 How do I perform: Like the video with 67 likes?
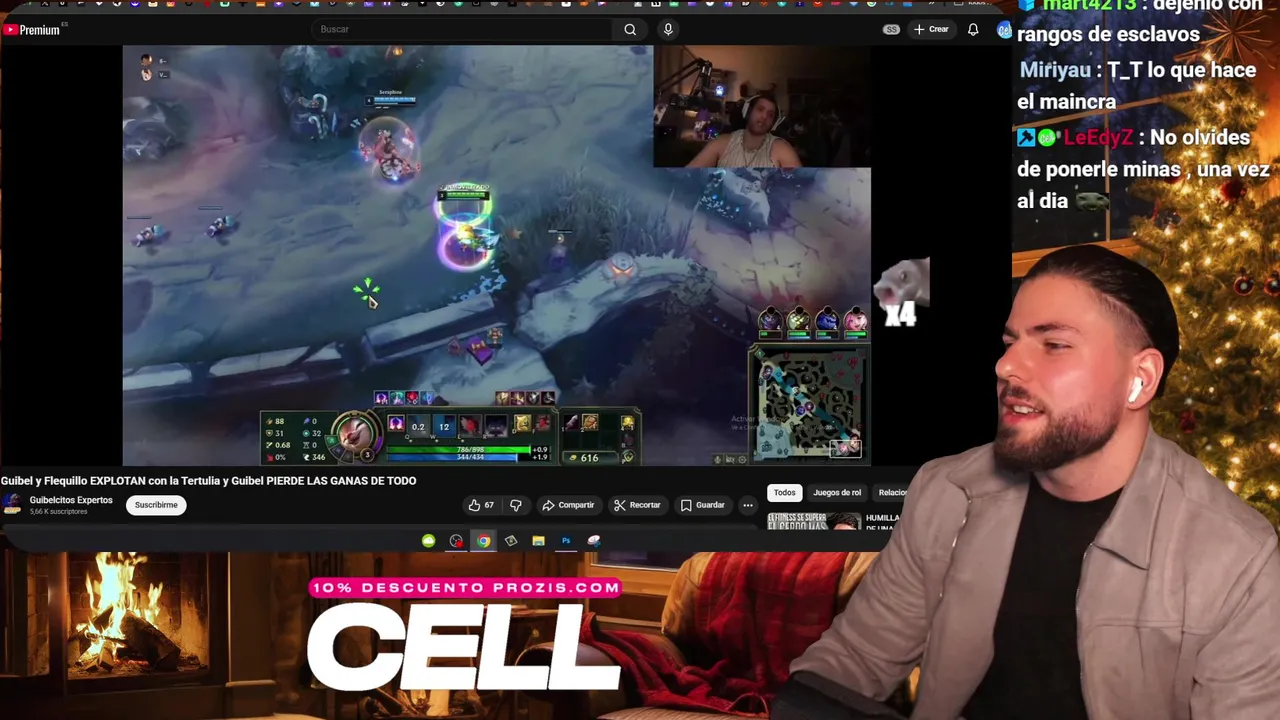[x=482, y=505]
